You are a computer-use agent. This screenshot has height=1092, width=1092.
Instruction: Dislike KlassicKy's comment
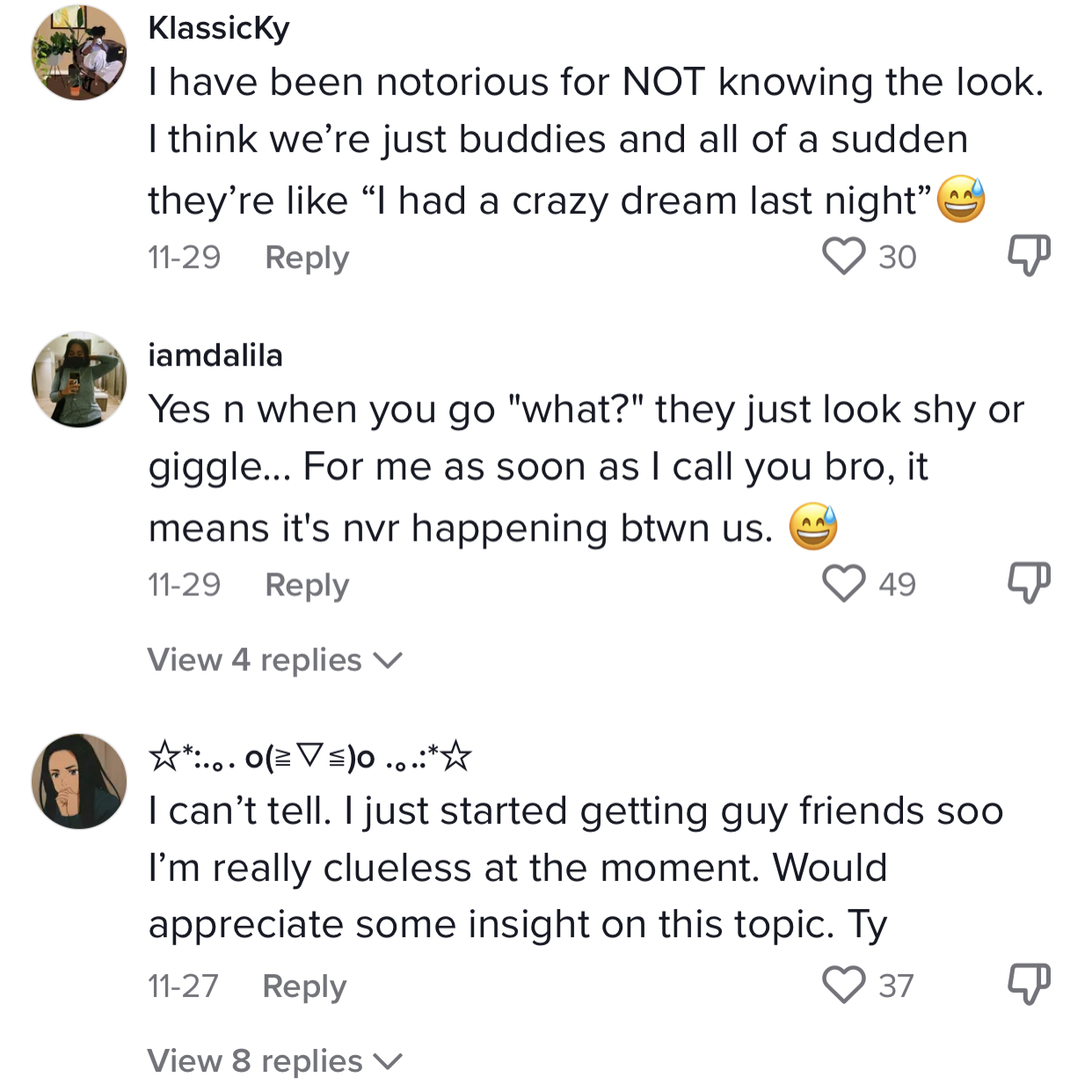1028,256
